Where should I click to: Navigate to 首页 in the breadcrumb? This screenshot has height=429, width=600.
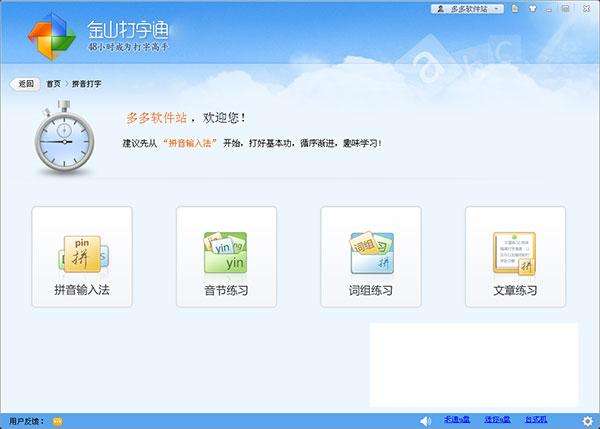tap(54, 84)
